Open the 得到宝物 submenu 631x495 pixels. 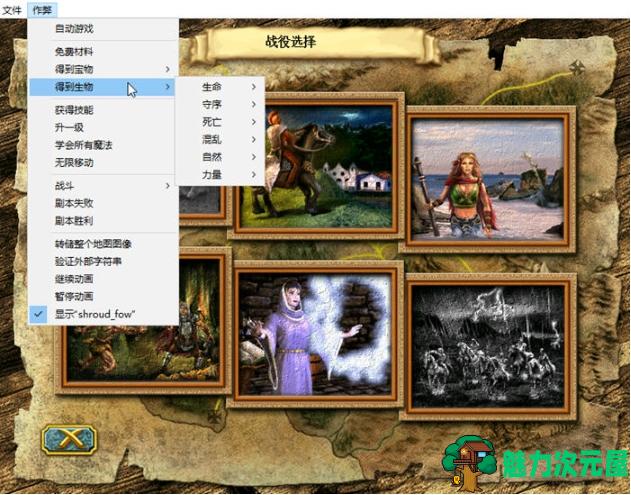click(104, 69)
